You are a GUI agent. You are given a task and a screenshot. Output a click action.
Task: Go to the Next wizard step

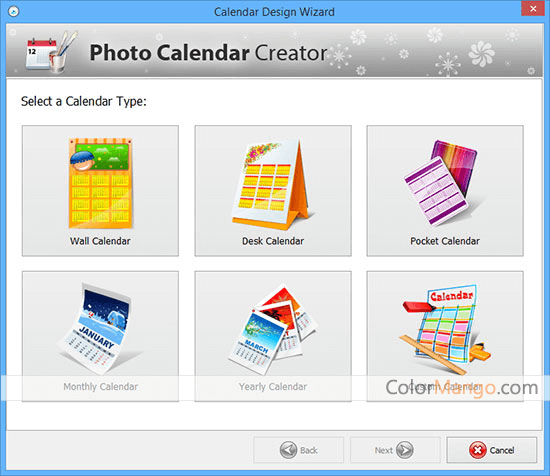tap(395, 450)
